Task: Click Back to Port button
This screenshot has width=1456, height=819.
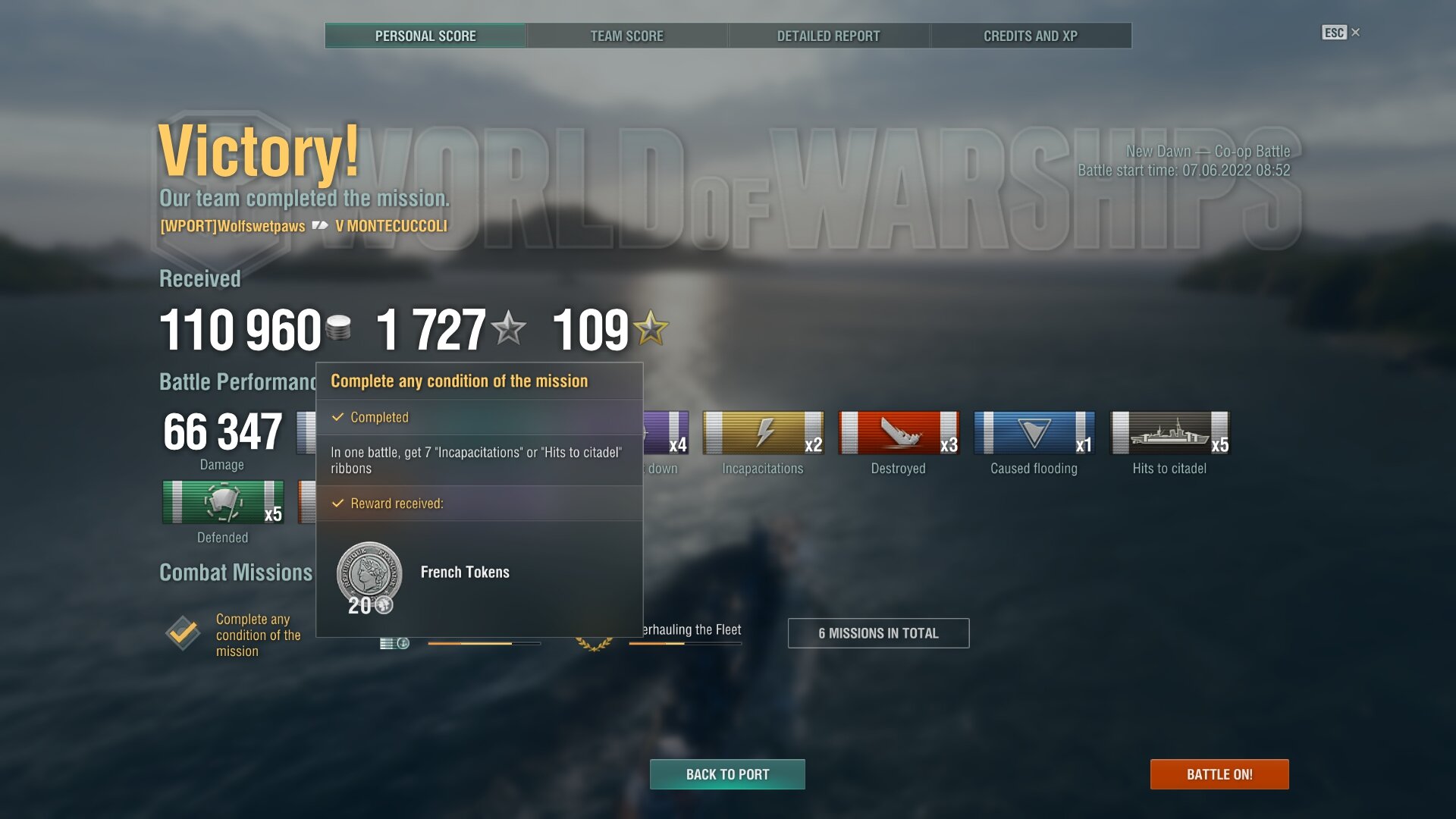Action: pyautogui.click(x=727, y=774)
